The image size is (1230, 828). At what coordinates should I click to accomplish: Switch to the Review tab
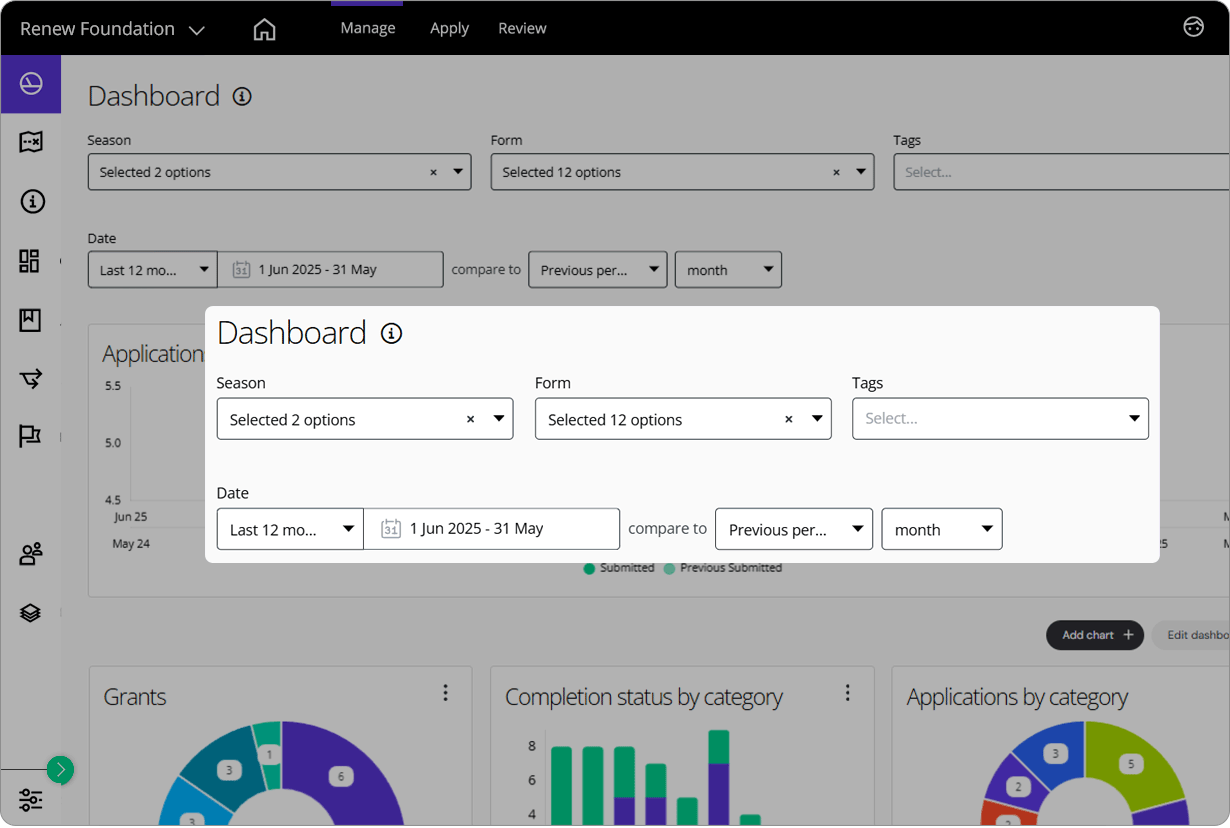pos(522,28)
